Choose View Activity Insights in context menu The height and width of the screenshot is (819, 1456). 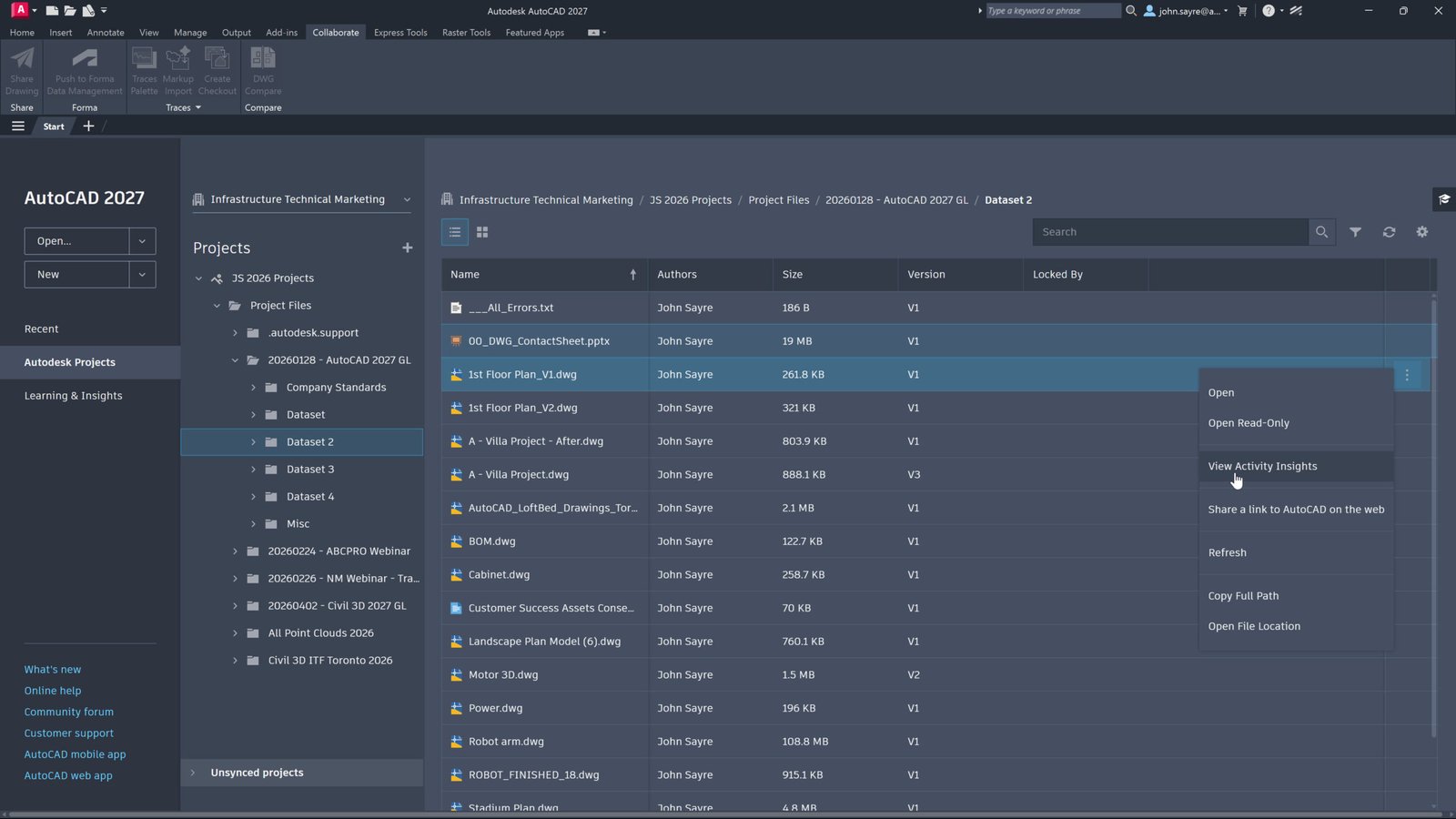coord(1262,466)
